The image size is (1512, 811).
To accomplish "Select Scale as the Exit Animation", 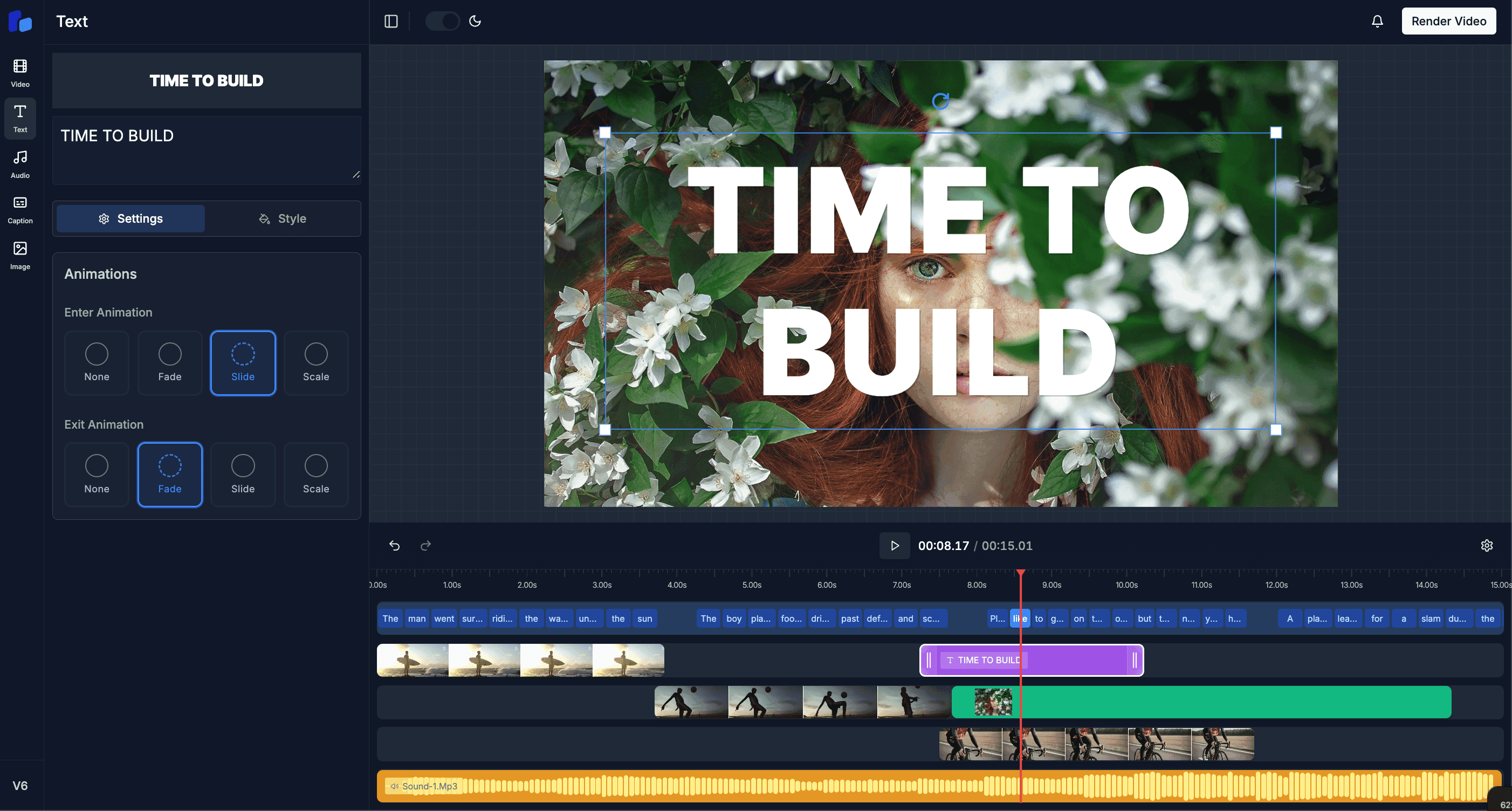I will point(316,474).
